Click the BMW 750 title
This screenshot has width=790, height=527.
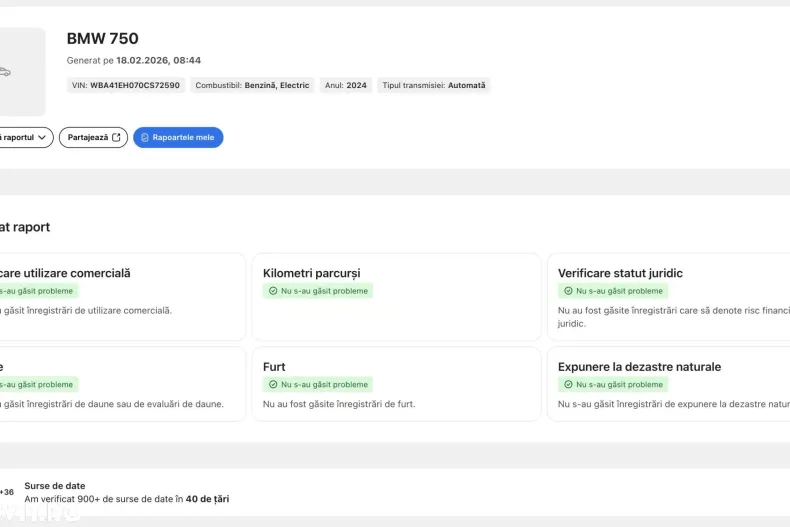[x=102, y=38]
